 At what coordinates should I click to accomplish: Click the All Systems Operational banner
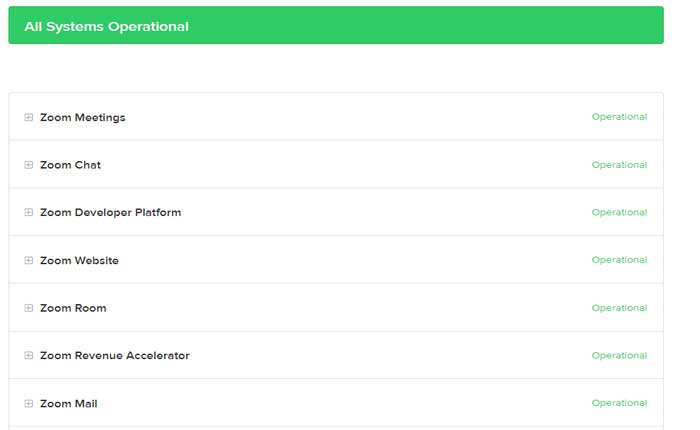[335, 26]
